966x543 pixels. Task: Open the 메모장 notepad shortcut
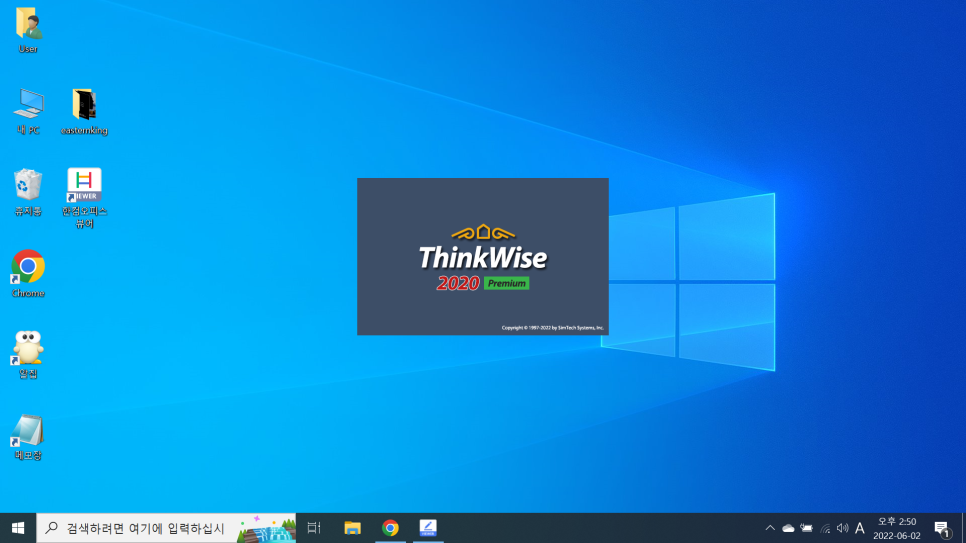point(28,436)
